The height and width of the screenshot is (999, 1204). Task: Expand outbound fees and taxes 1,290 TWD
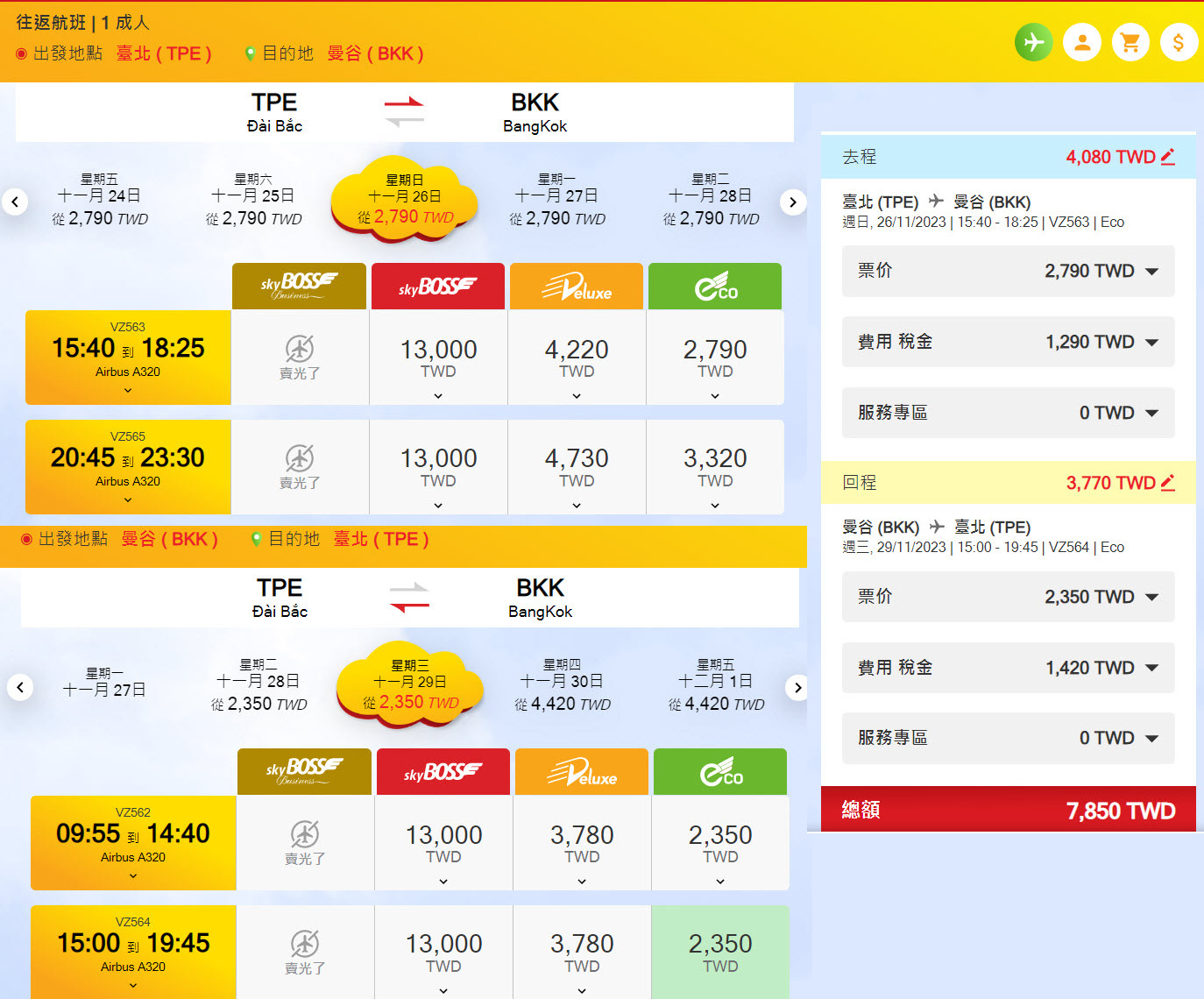[x=1008, y=342]
